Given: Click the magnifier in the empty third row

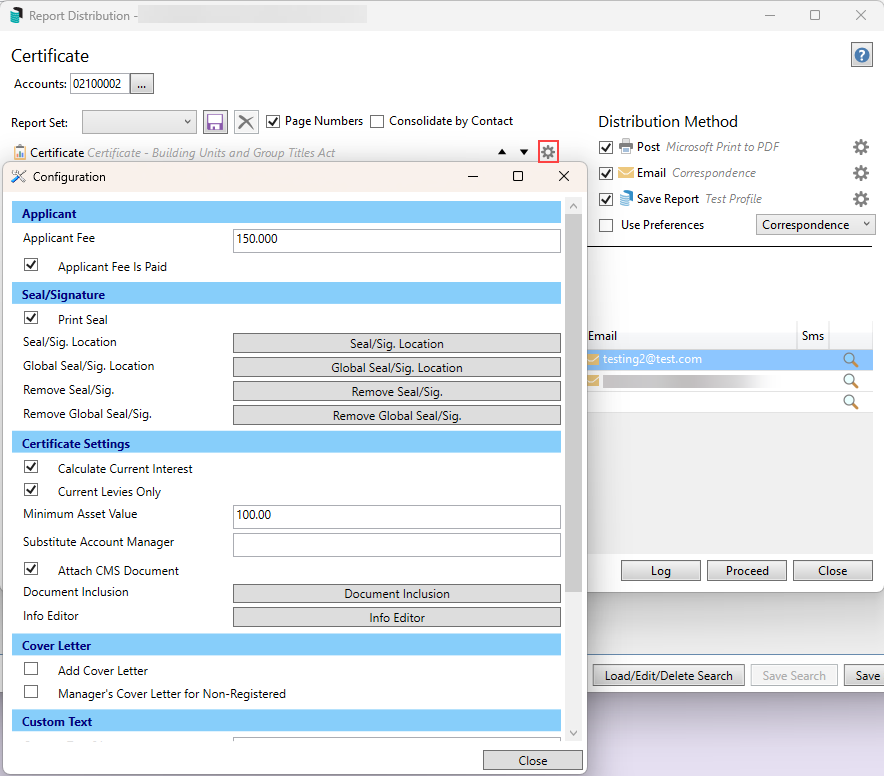Looking at the screenshot, I should point(850,402).
